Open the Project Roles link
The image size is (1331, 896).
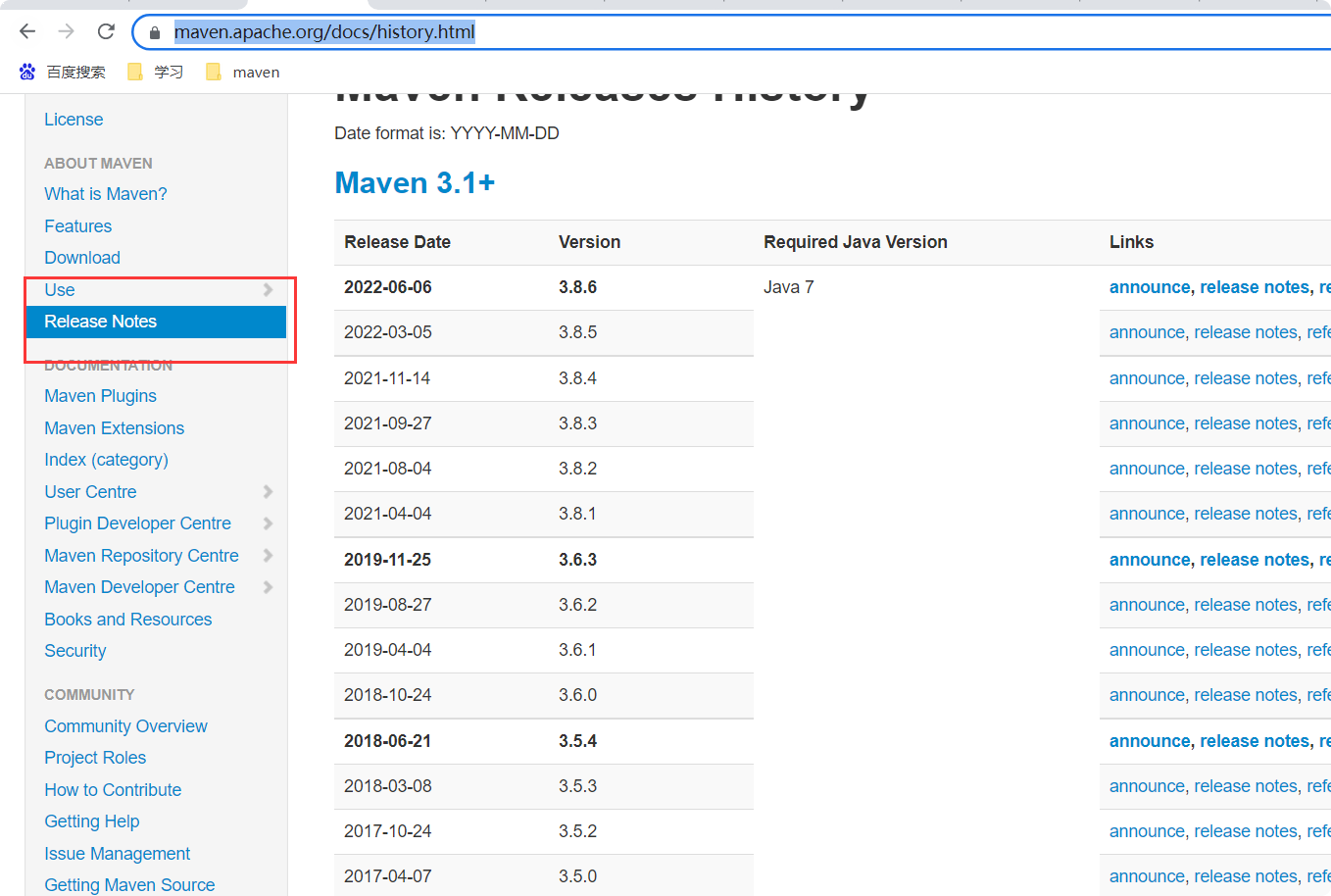pyautogui.click(x=95, y=758)
